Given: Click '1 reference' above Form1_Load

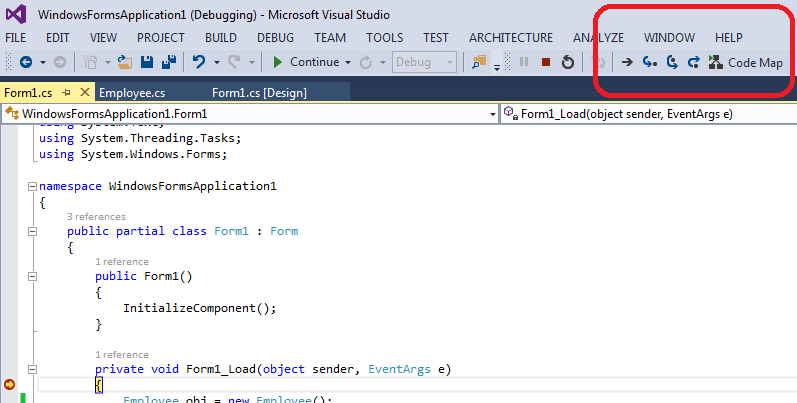Looking at the screenshot, I should (x=121, y=355).
